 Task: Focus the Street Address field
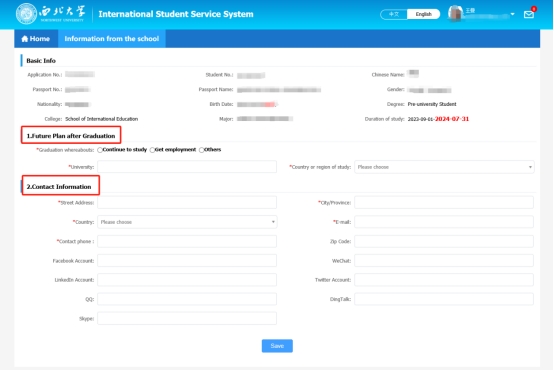click(x=187, y=202)
